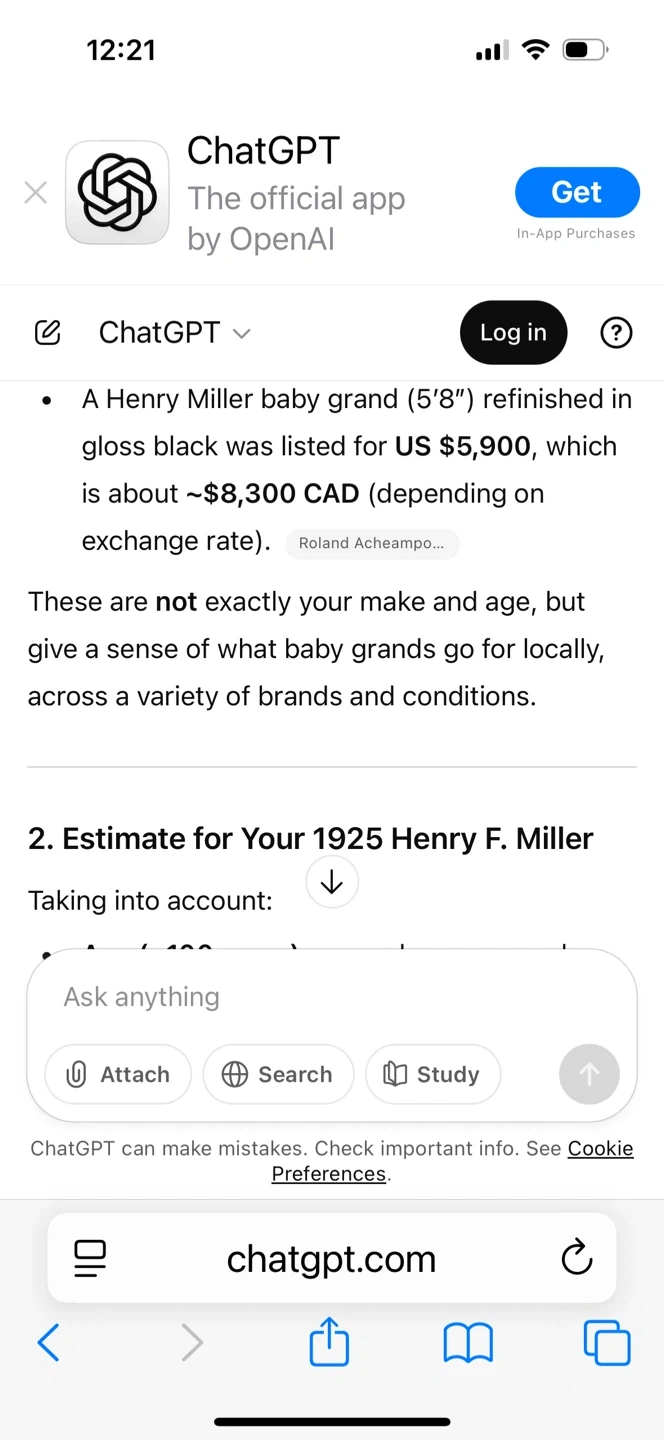Open the help question mark icon
The height and width of the screenshot is (1440, 664).
pos(616,333)
